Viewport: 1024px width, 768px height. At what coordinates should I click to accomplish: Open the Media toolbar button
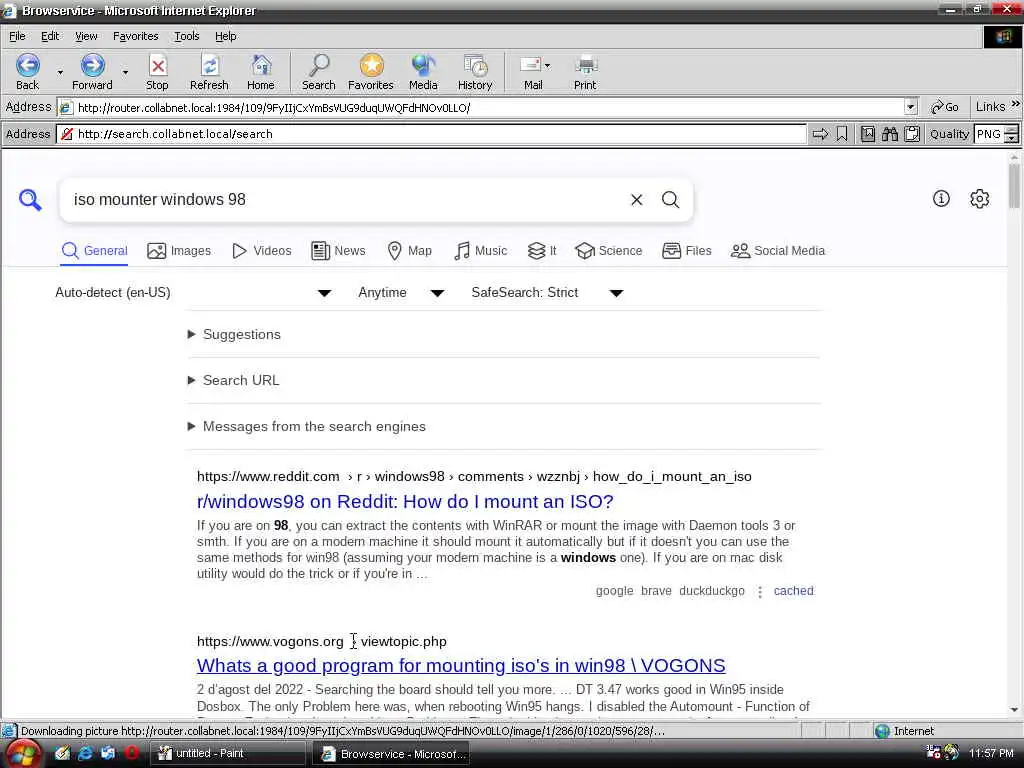[423, 72]
